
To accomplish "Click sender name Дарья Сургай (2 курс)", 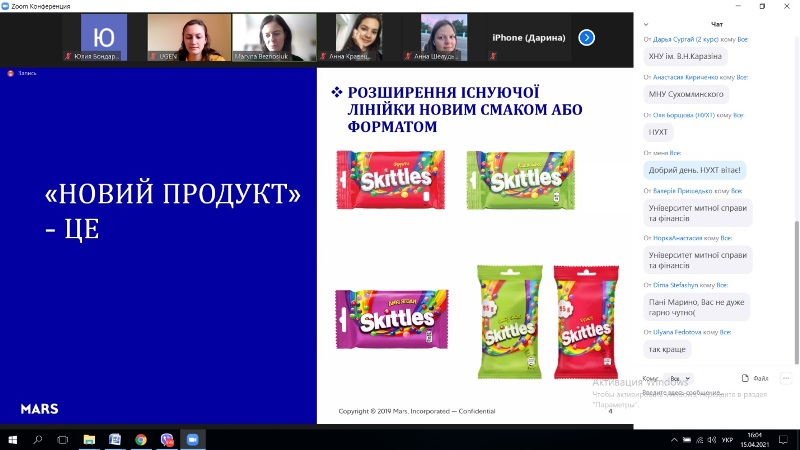I will (685, 39).
